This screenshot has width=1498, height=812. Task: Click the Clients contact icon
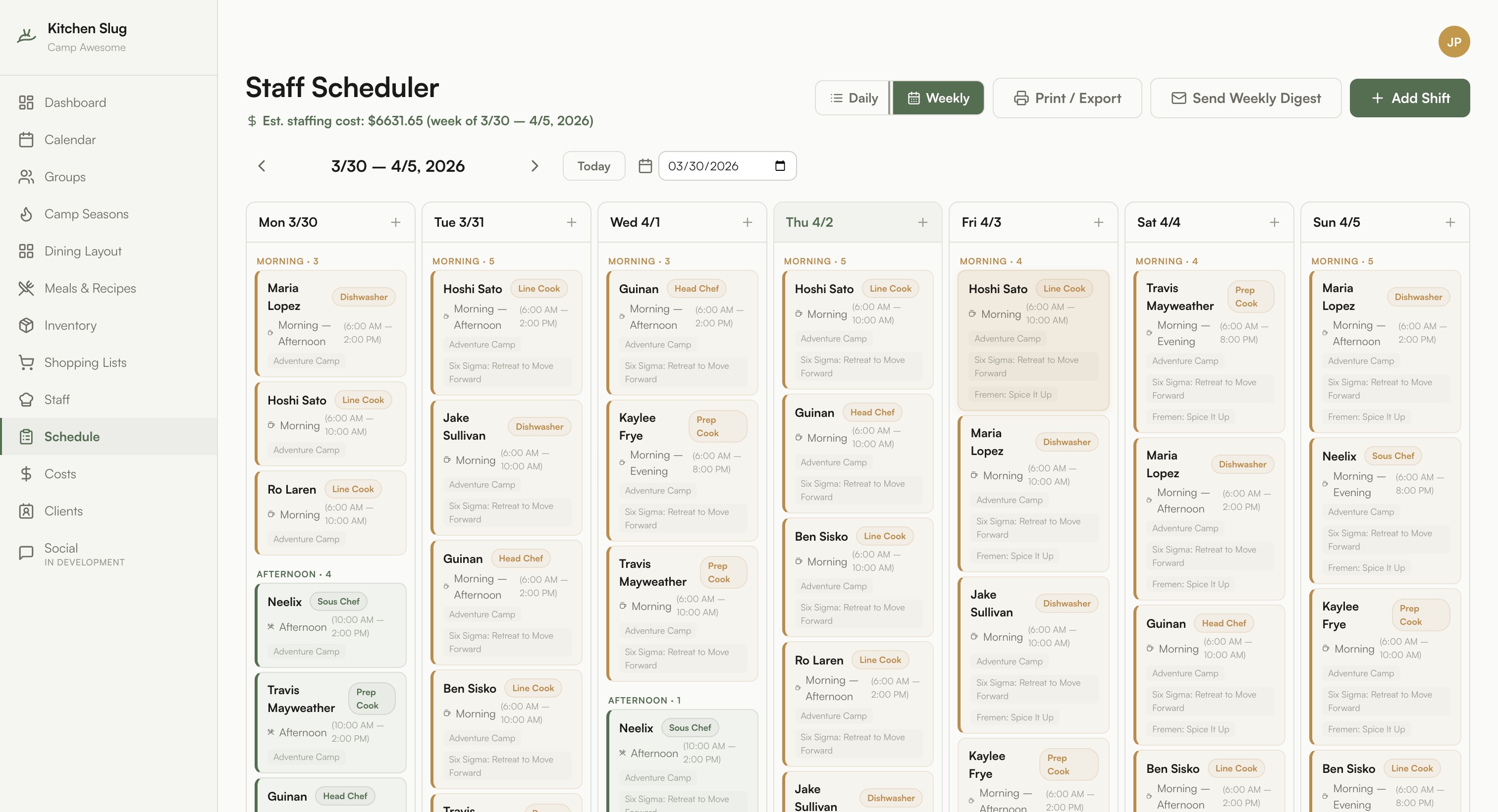pos(26,511)
